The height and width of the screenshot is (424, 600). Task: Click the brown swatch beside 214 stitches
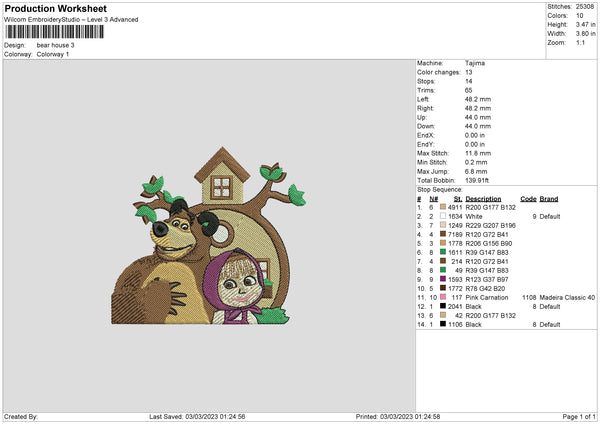443,261
